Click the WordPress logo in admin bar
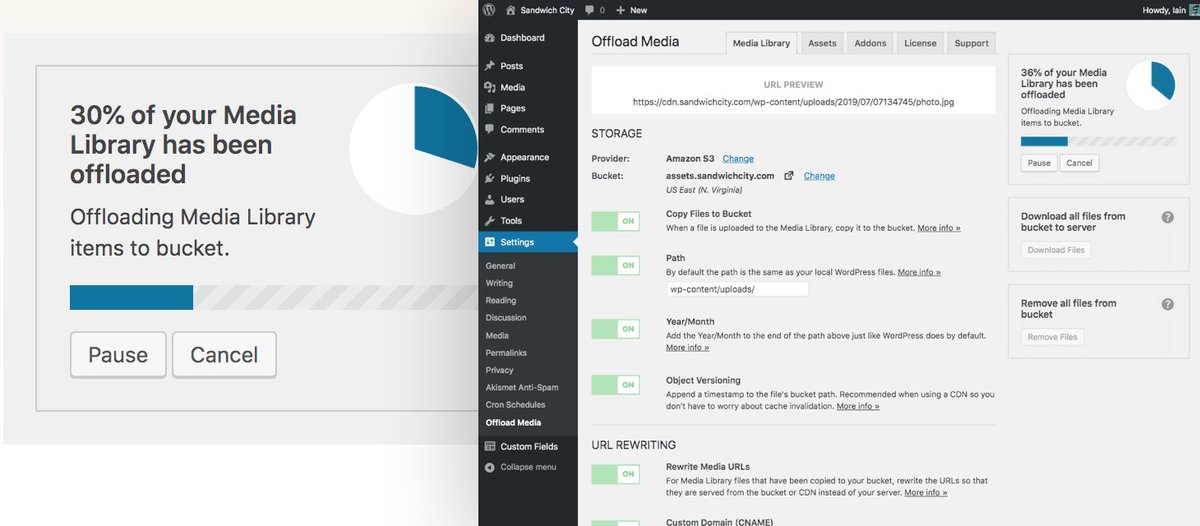The width and height of the screenshot is (1200, 526). click(x=489, y=9)
